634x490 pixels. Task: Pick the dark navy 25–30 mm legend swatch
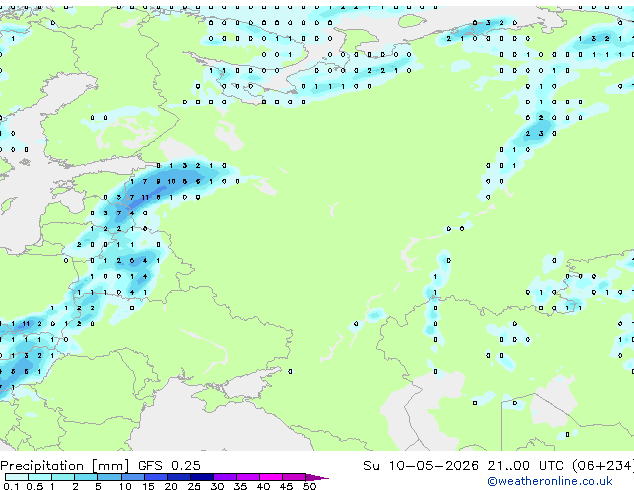coord(202,477)
